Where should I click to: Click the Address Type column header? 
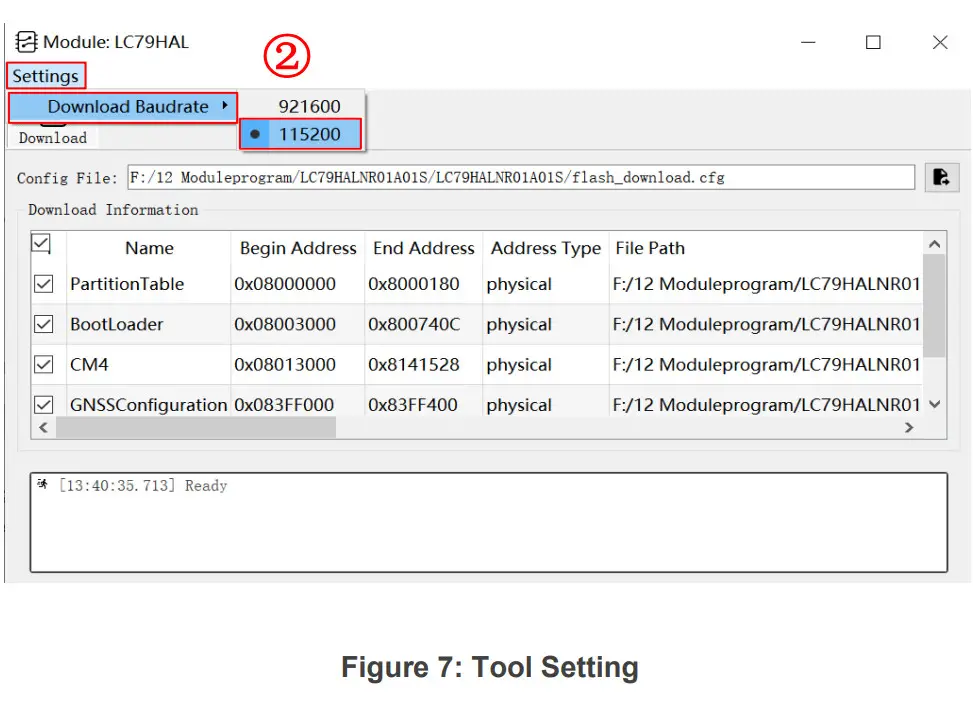click(546, 248)
